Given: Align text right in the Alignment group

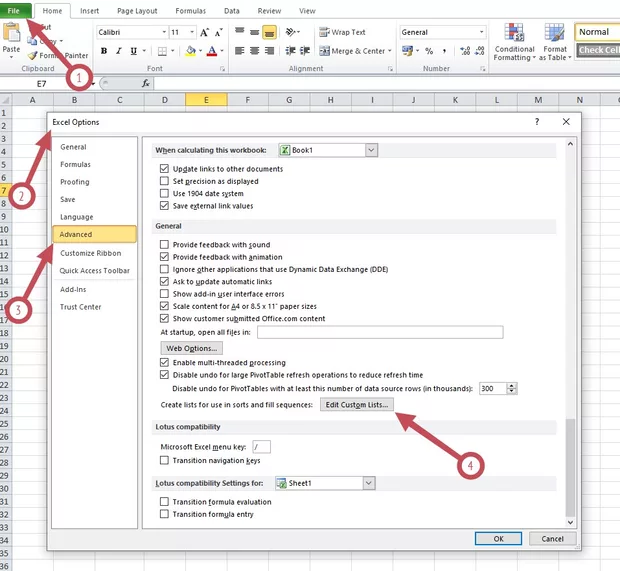Looking at the screenshot, I should pyautogui.click(x=269, y=51).
